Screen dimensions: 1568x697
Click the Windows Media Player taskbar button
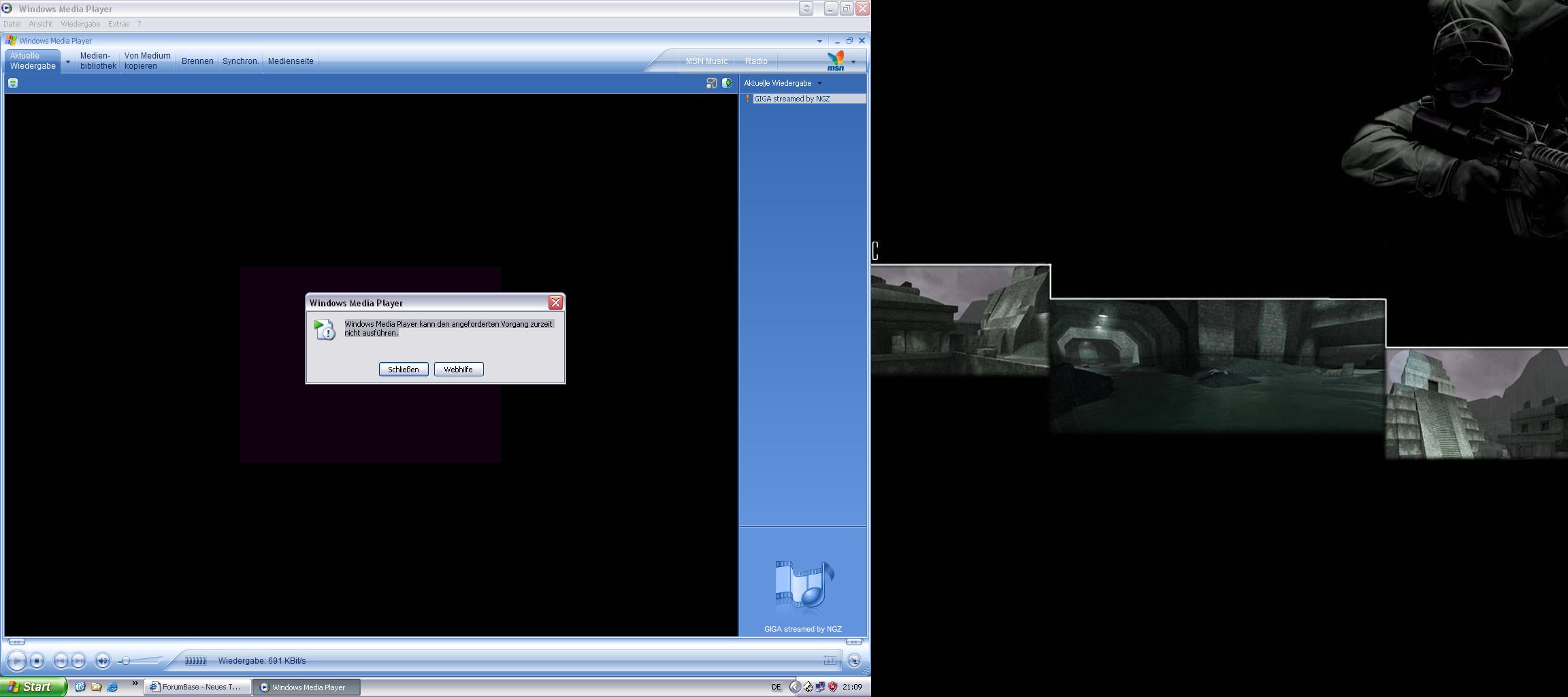[x=307, y=687]
